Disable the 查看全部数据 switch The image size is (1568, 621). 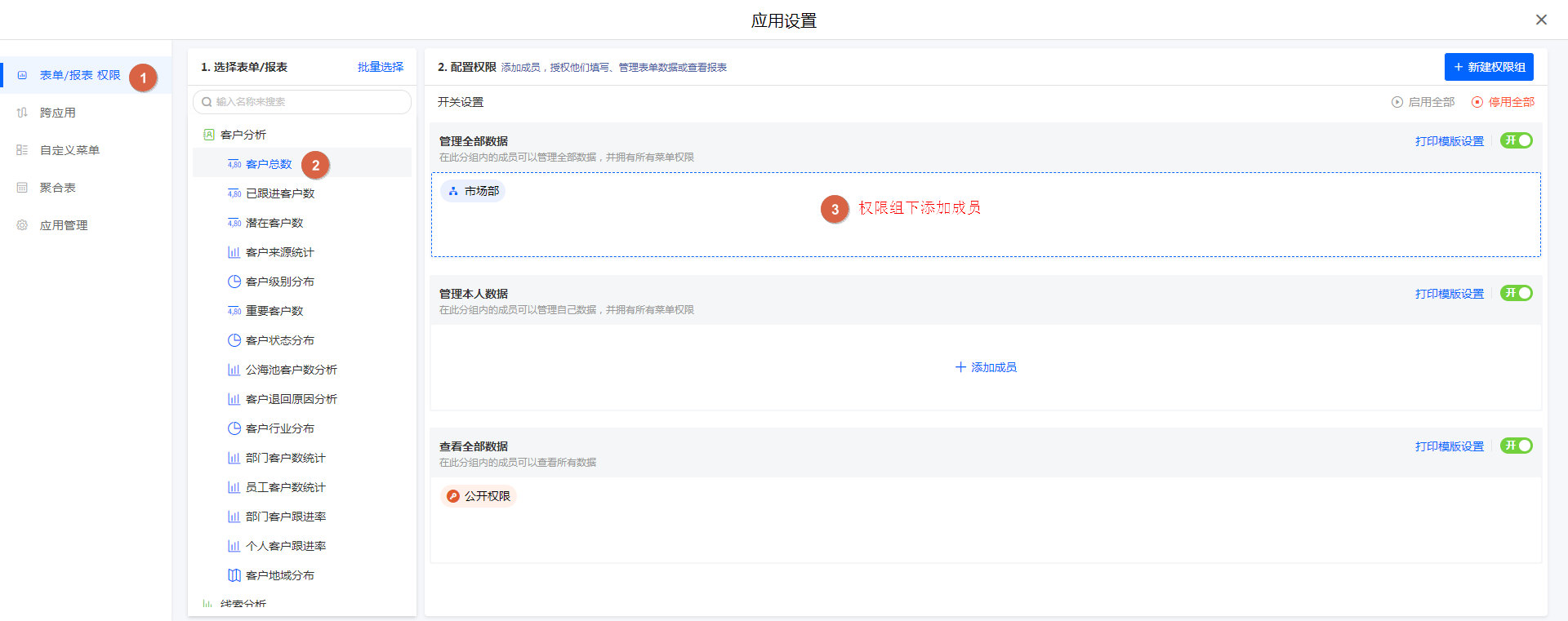click(x=1516, y=446)
